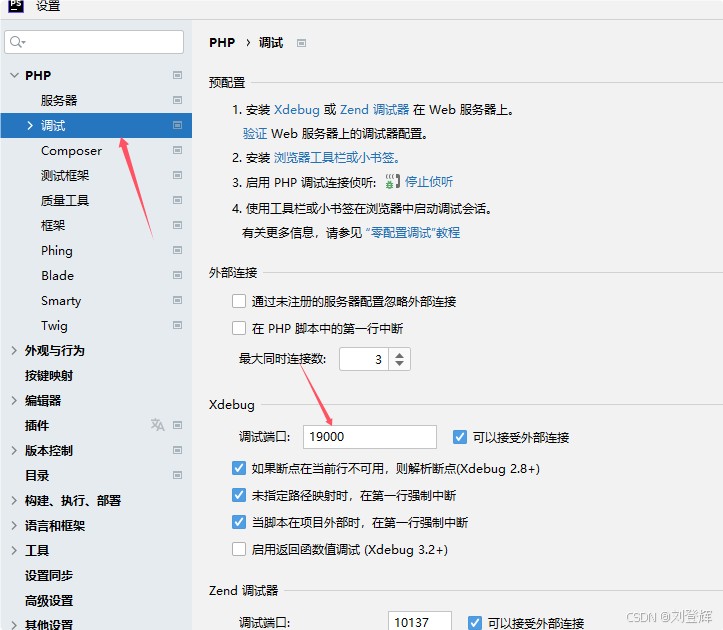
Task: Collapse the PHP tree node
Action: pyautogui.click(x=14, y=75)
